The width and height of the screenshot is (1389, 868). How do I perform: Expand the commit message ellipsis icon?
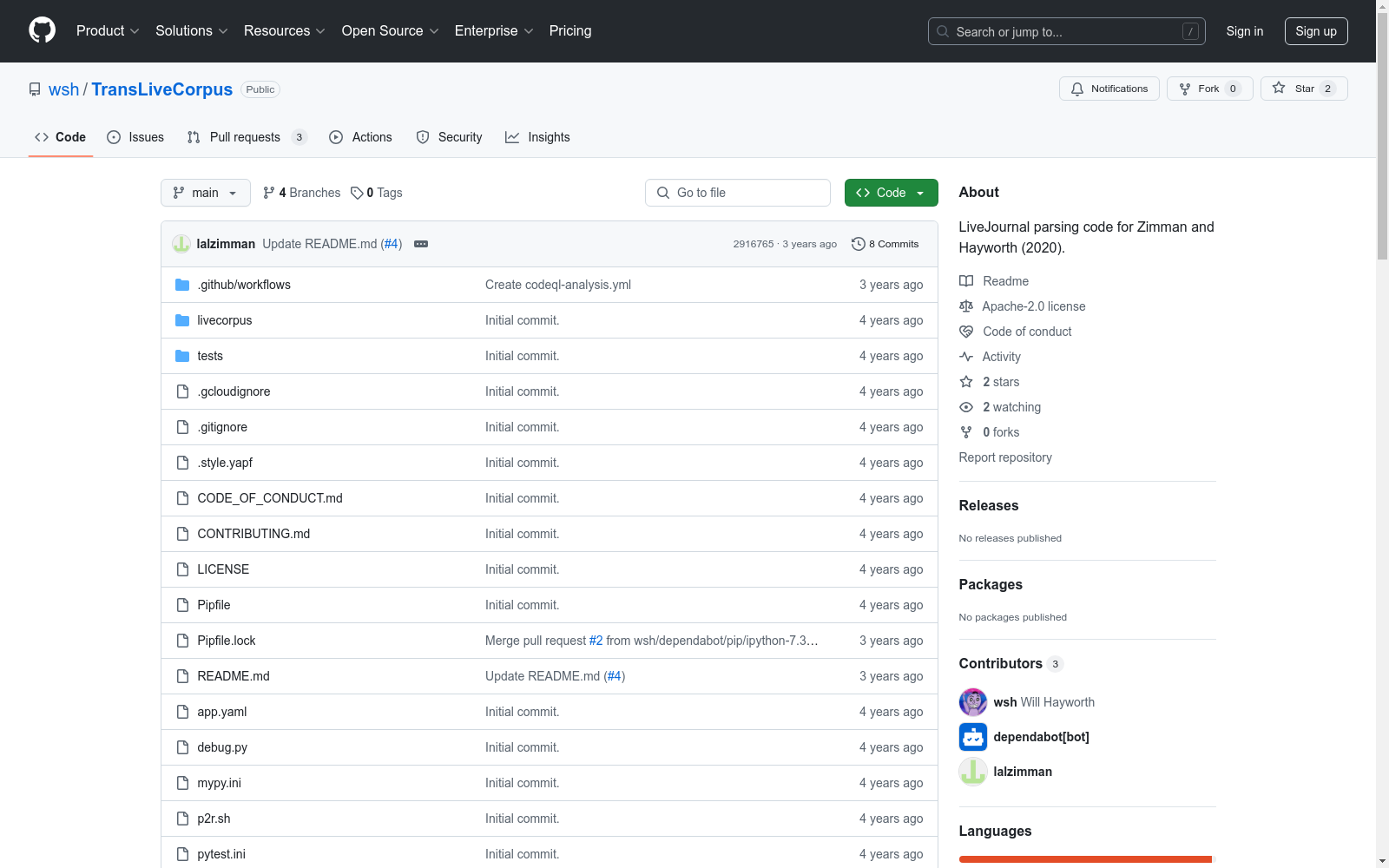tap(421, 244)
